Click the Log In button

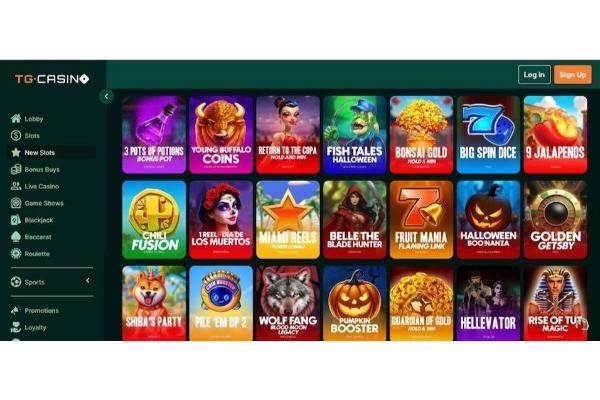point(534,75)
